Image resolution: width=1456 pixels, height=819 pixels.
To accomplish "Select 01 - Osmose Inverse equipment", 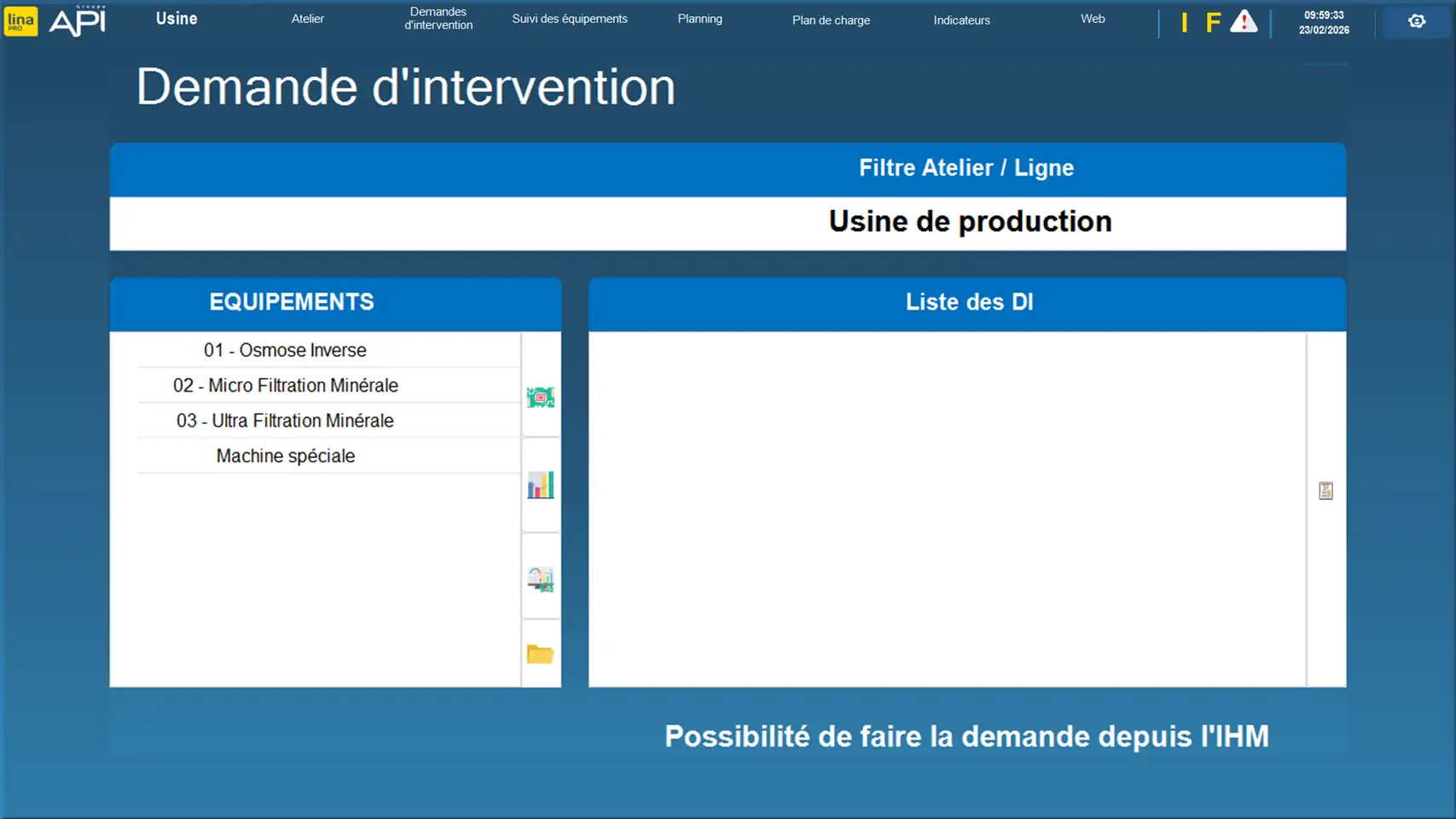I will tap(285, 350).
